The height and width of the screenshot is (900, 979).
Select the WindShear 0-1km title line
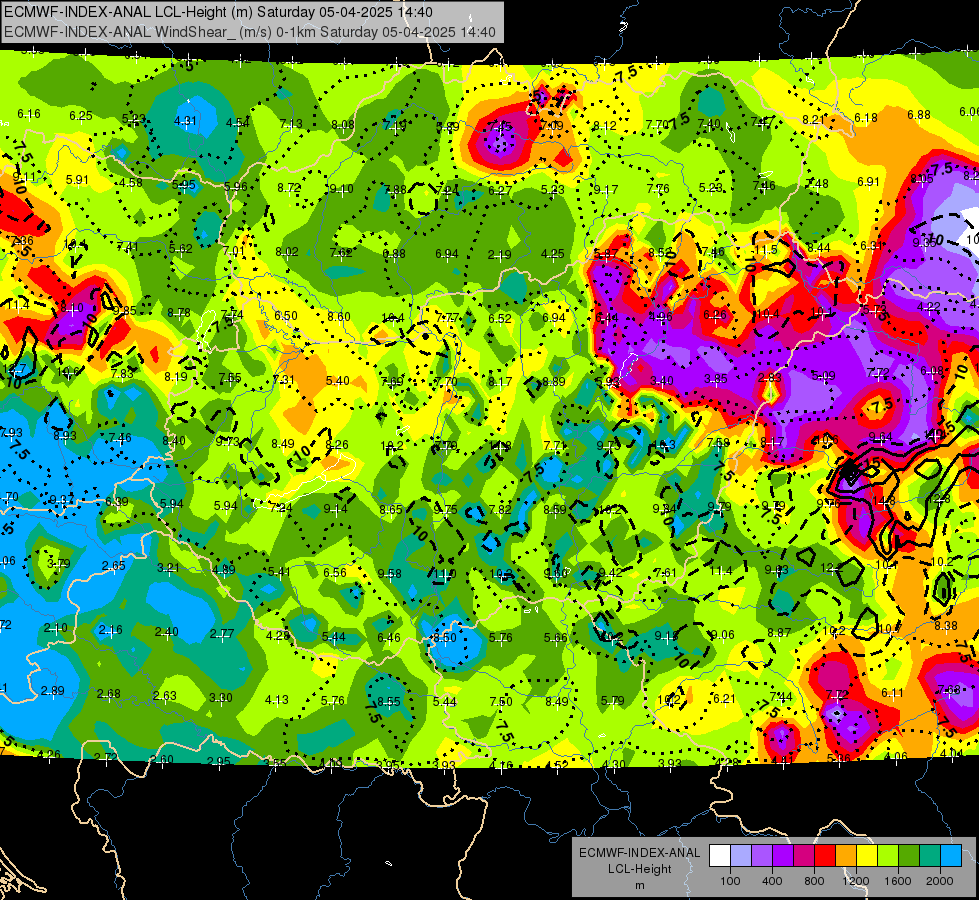250,32
